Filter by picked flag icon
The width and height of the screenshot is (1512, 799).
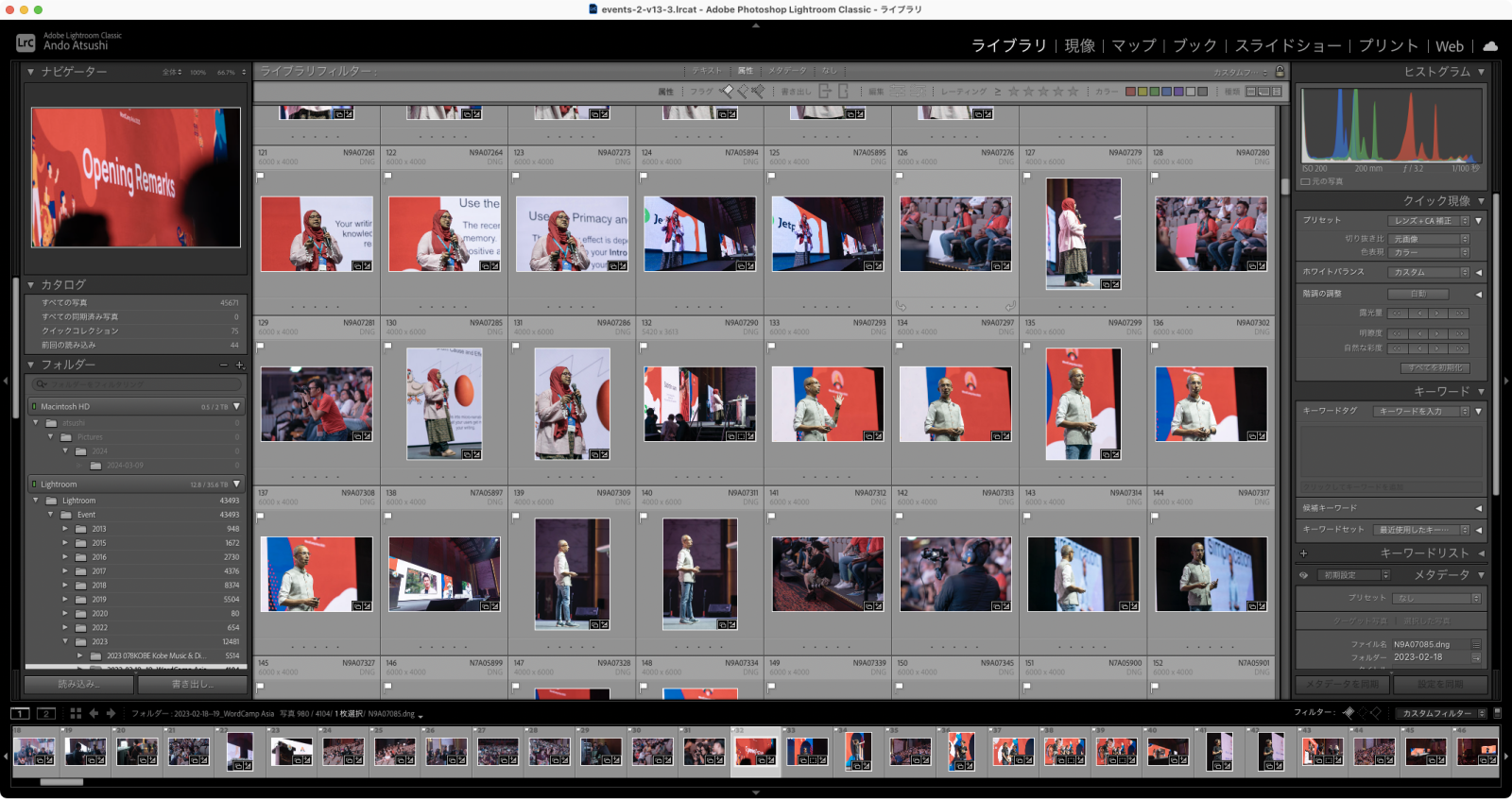click(x=726, y=92)
